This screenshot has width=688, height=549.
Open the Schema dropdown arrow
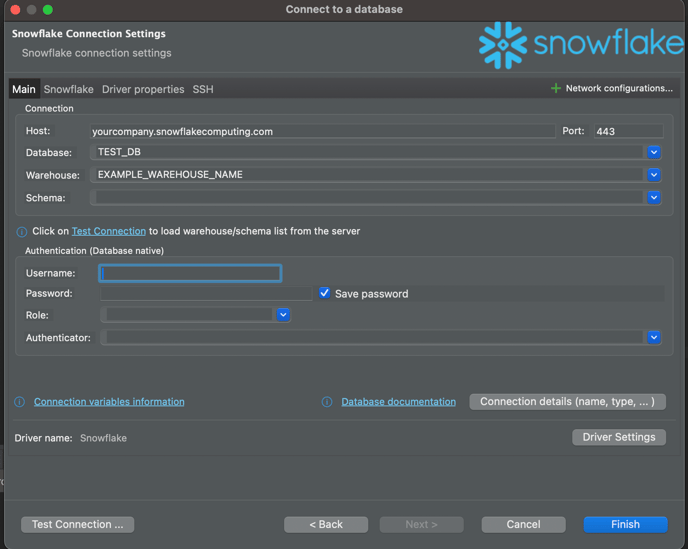pos(654,197)
